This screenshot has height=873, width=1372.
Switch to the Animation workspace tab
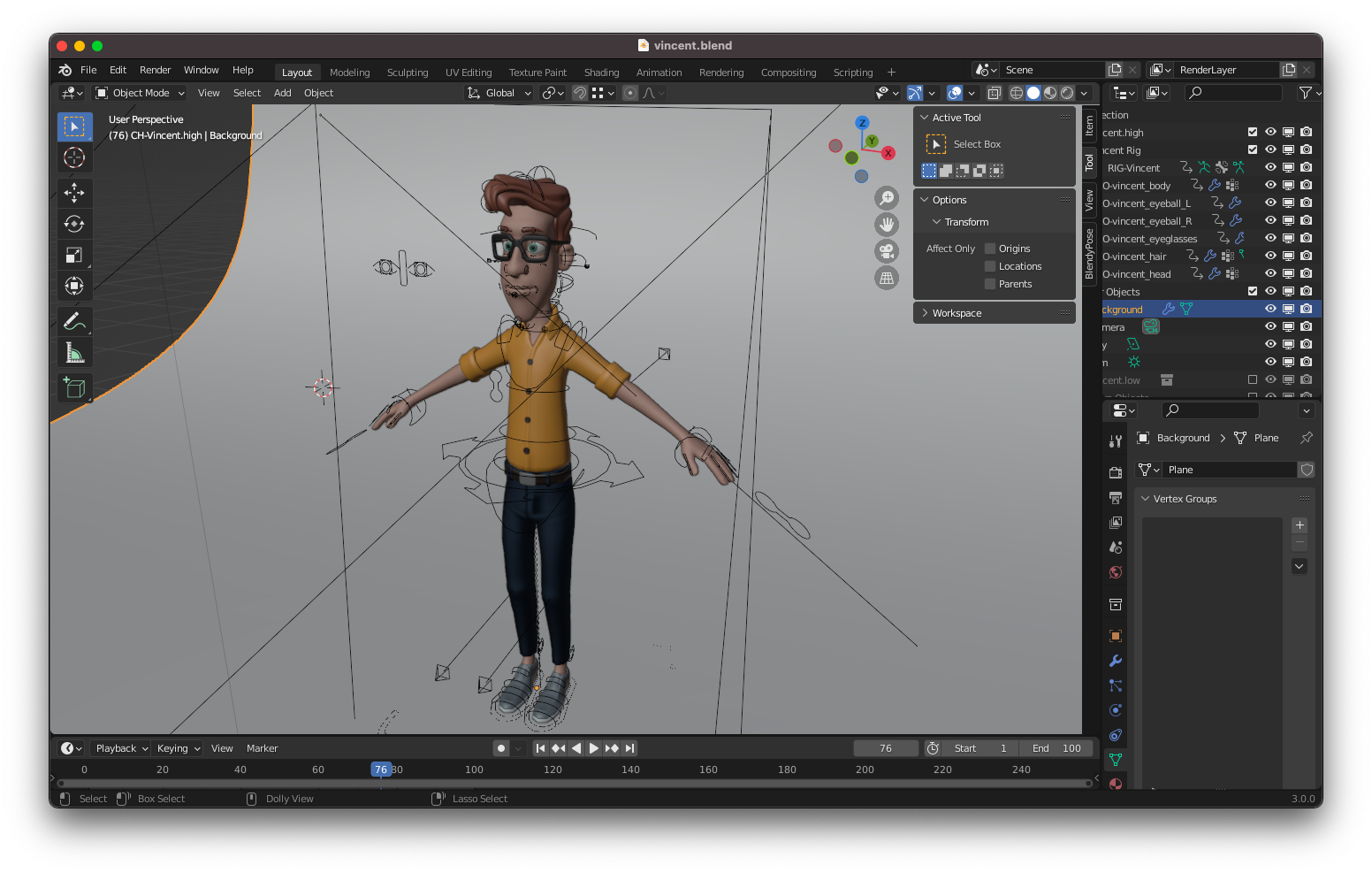[659, 72]
